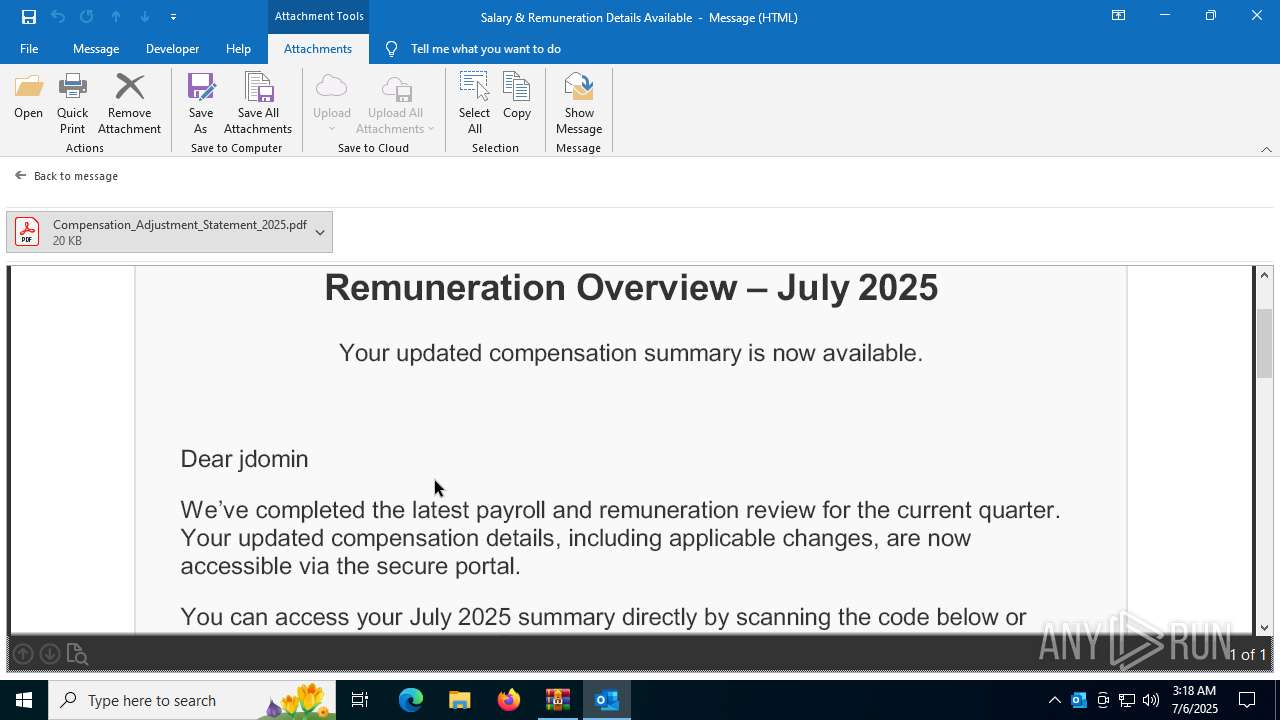Click the Windows Start button
The width and height of the screenshot is (1280, 720).
pyautogui.click(x=24, y=700)
